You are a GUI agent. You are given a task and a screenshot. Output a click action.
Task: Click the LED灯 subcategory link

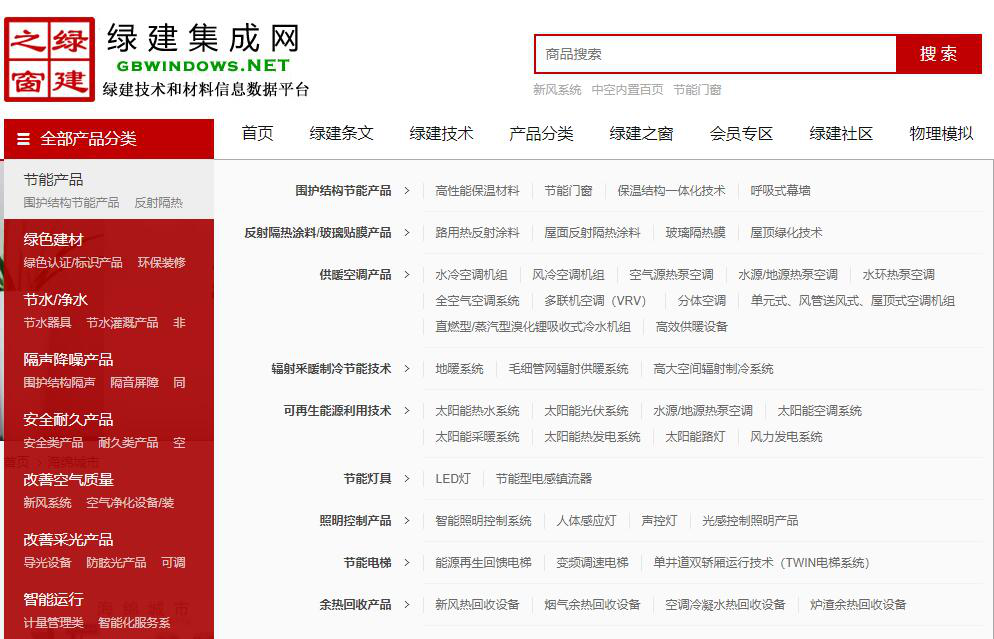[452, 478]
